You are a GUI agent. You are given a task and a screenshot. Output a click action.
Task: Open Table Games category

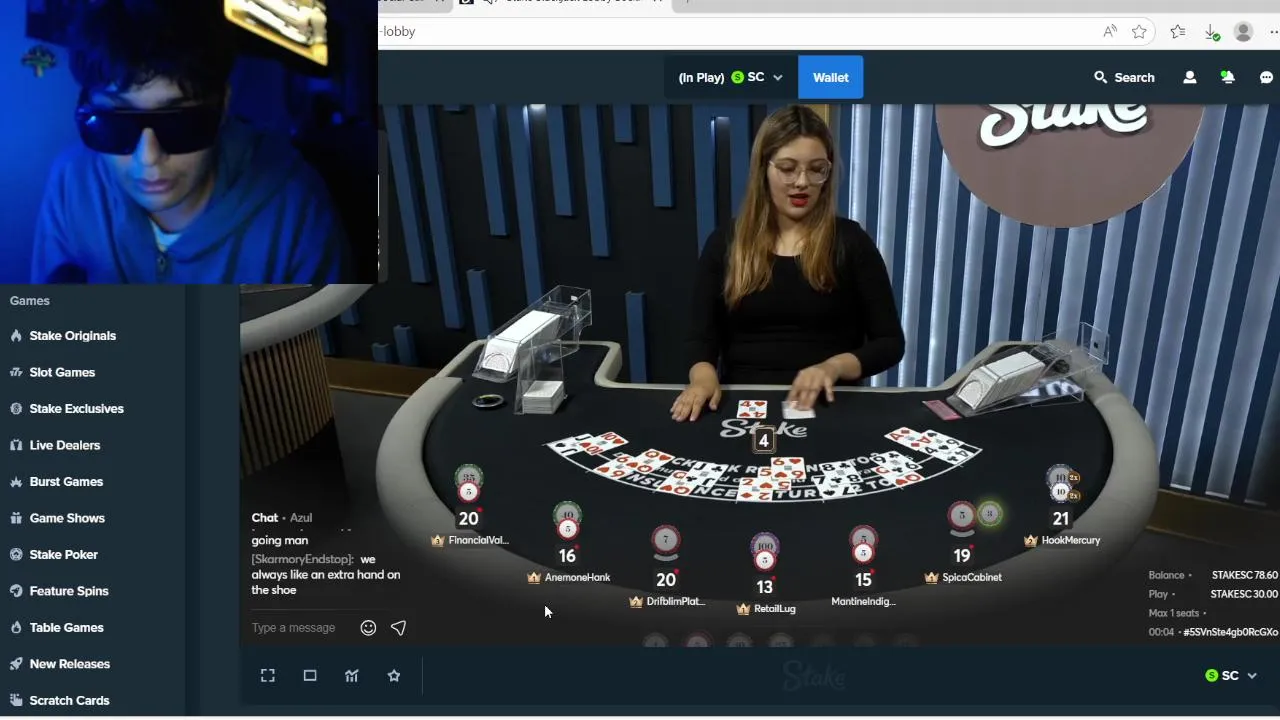click(x=67, y=628)
